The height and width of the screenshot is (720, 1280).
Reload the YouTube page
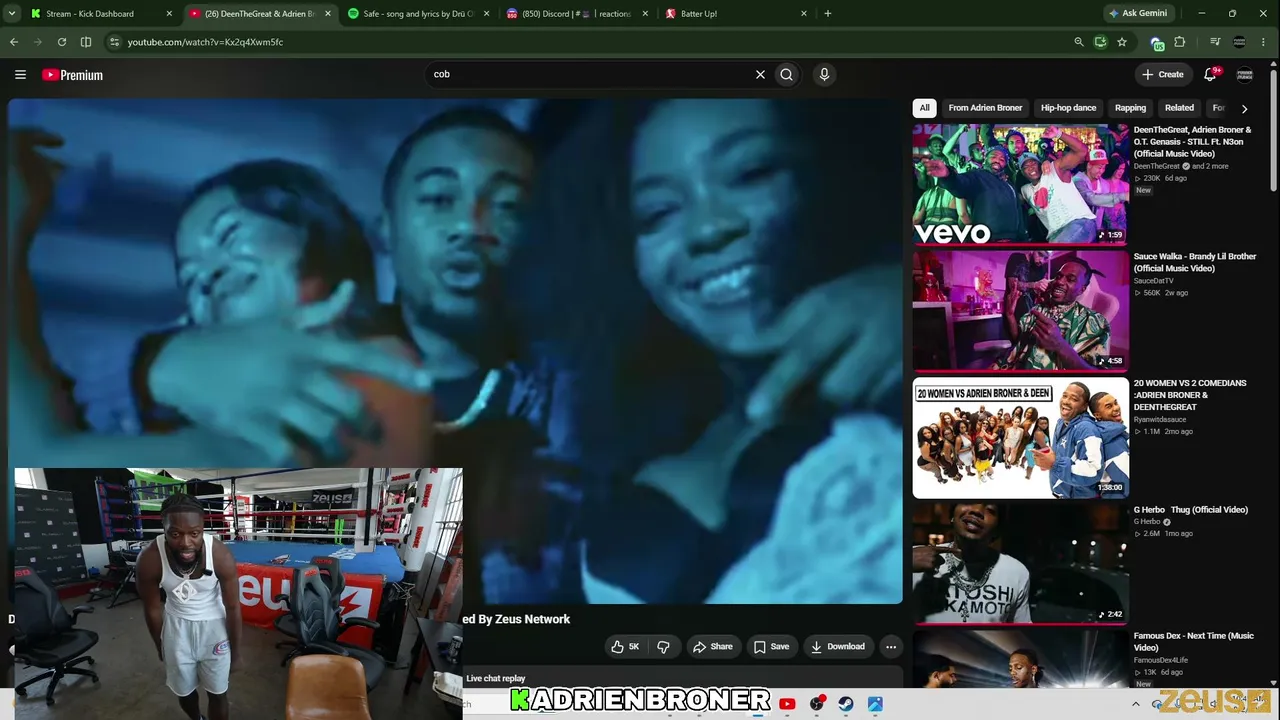coord(62,42)
